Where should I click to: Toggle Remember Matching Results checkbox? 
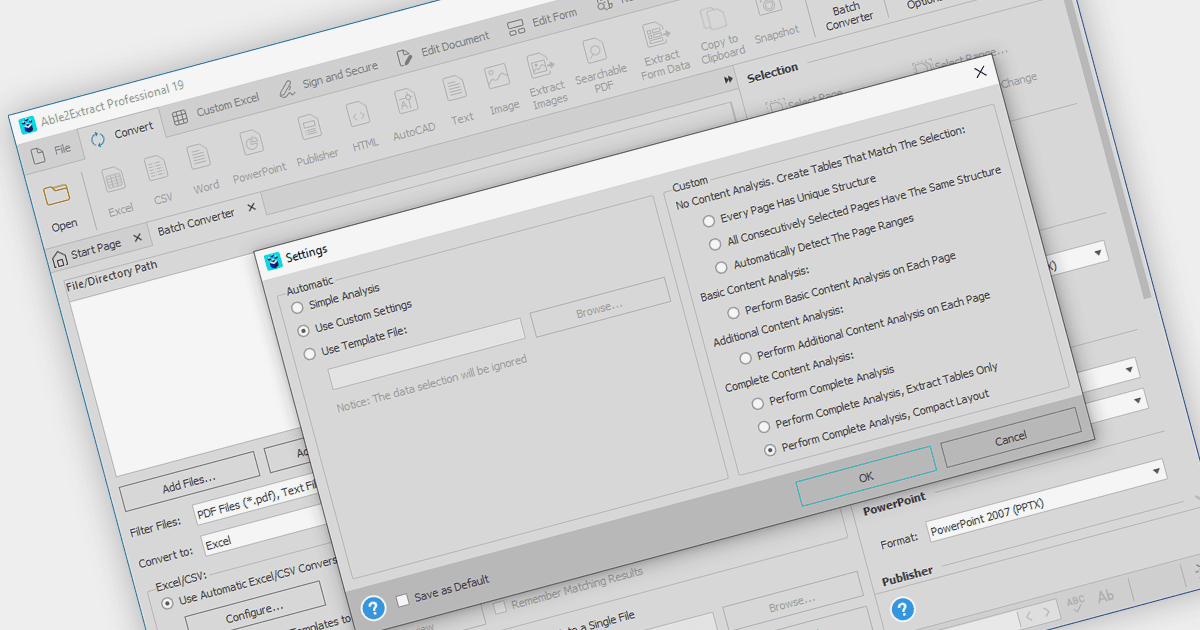click(501, 606)
